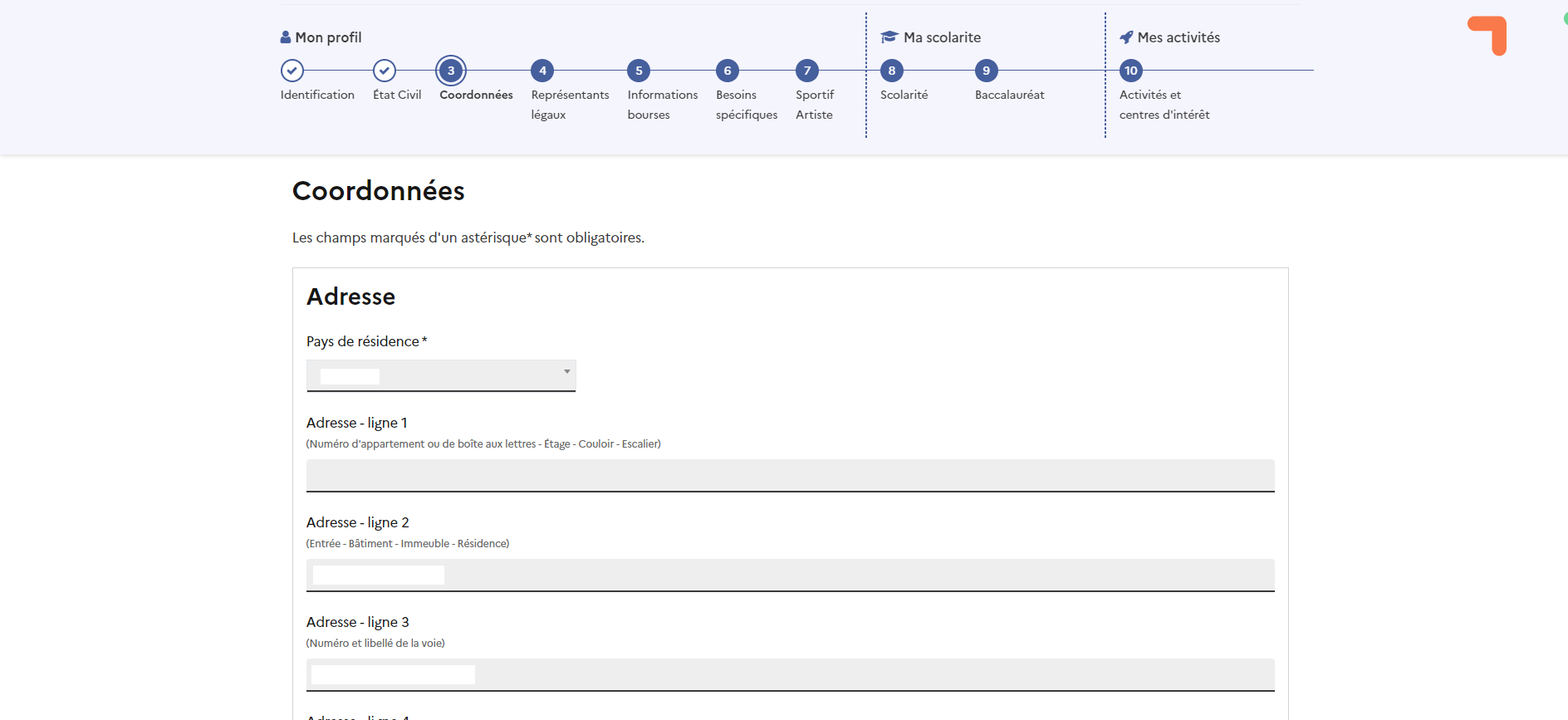
Task: Click the Baccalauréat step label
Action: [x=1009, y=95]
